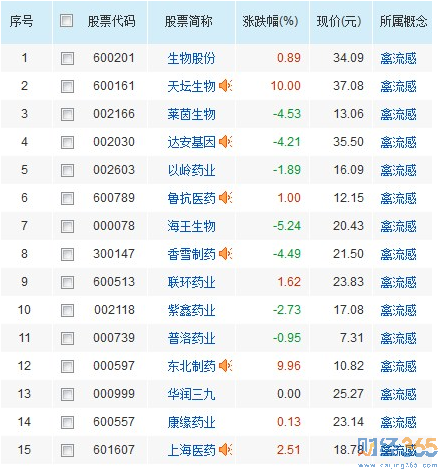This screenshot has height=469, width=438.
Task: Open the 普洛药业 stock link
Action: click(191, 338)
